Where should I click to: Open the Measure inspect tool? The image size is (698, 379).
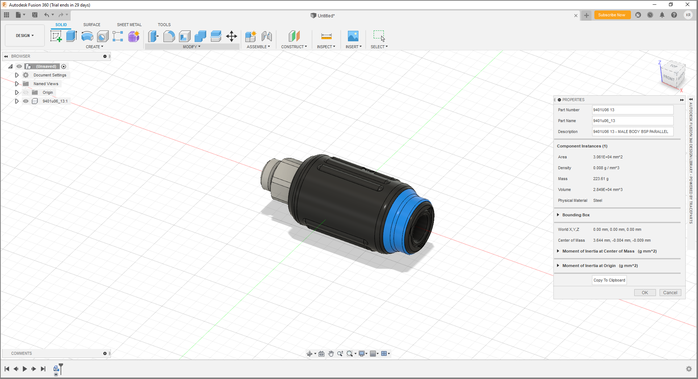pos(326,36)
